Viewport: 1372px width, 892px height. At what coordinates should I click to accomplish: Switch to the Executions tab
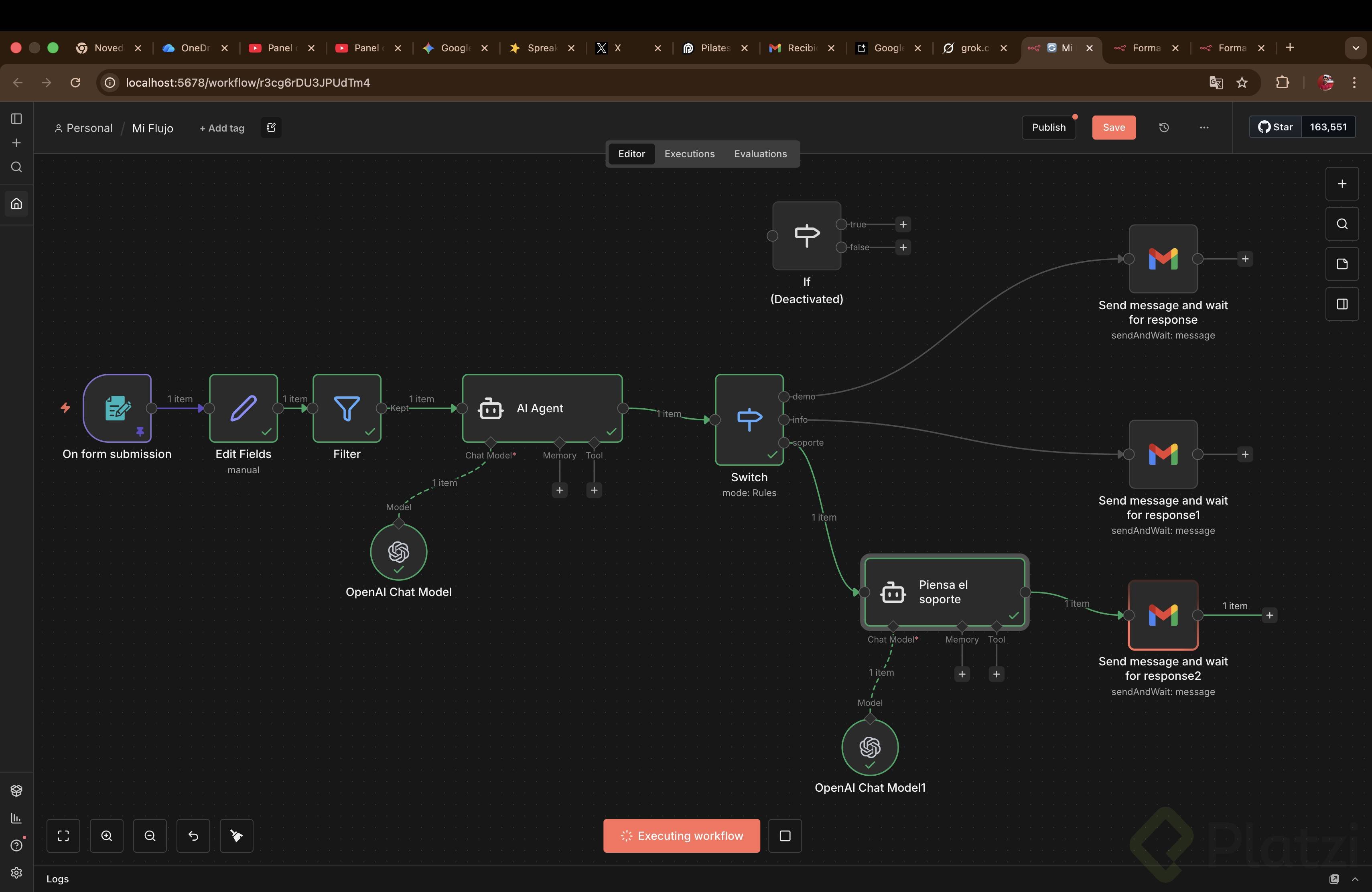[x=689, y=154]
